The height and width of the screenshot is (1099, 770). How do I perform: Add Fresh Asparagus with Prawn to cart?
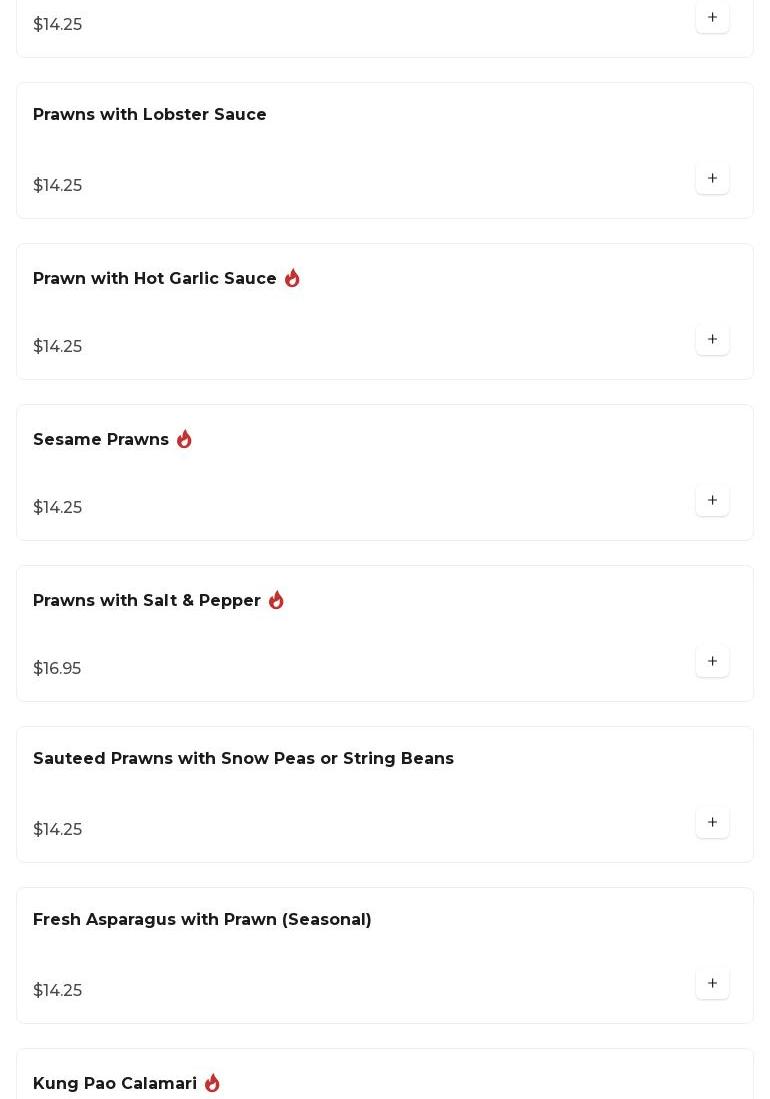click(x=712, y=983)
